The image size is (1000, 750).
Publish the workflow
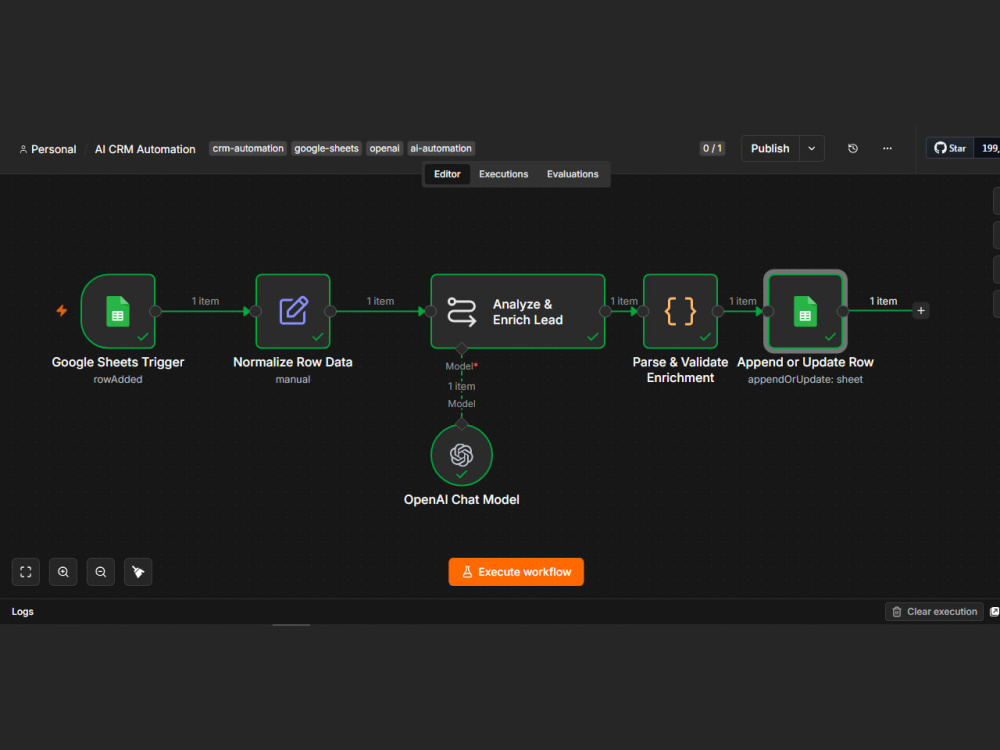tap(770, 149)
